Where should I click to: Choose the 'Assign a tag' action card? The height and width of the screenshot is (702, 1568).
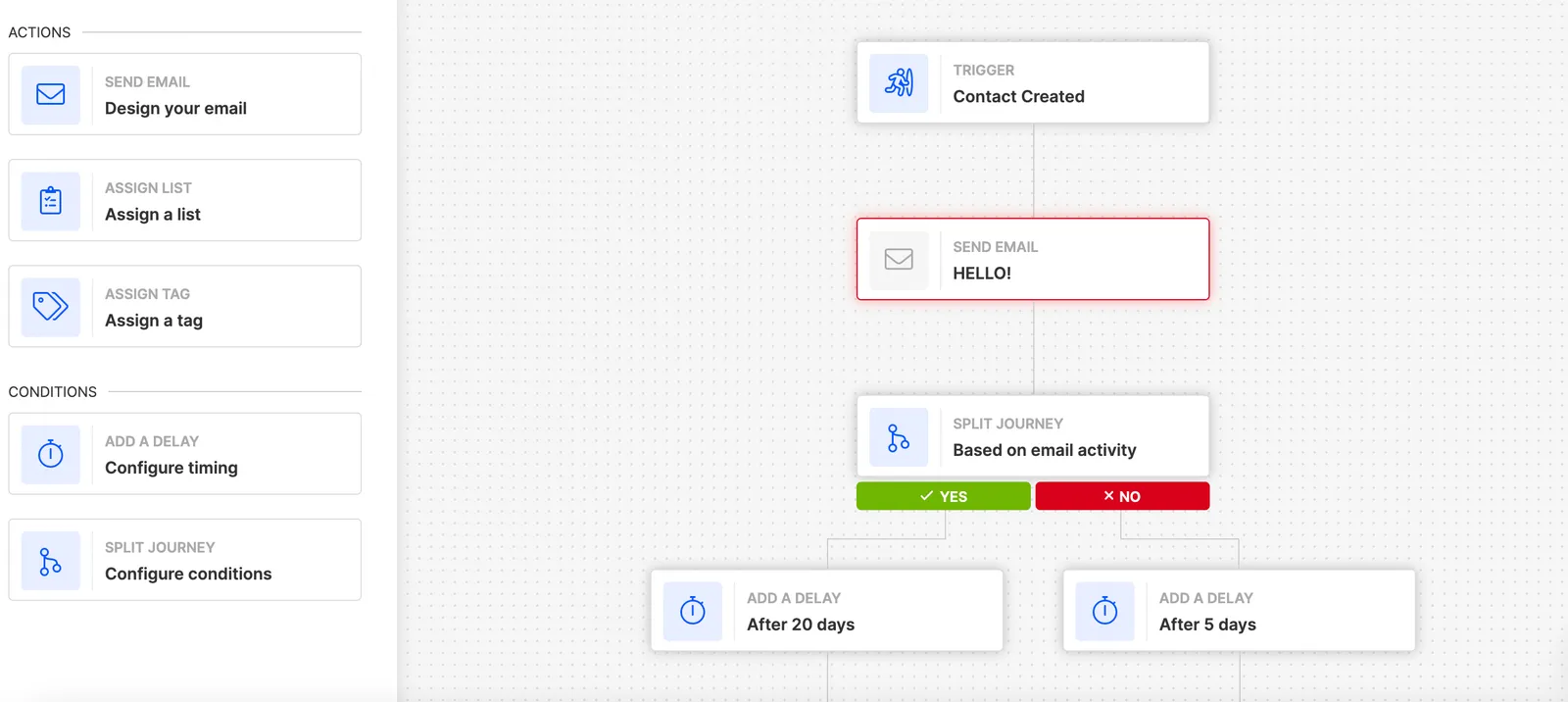tap(185, 306)
